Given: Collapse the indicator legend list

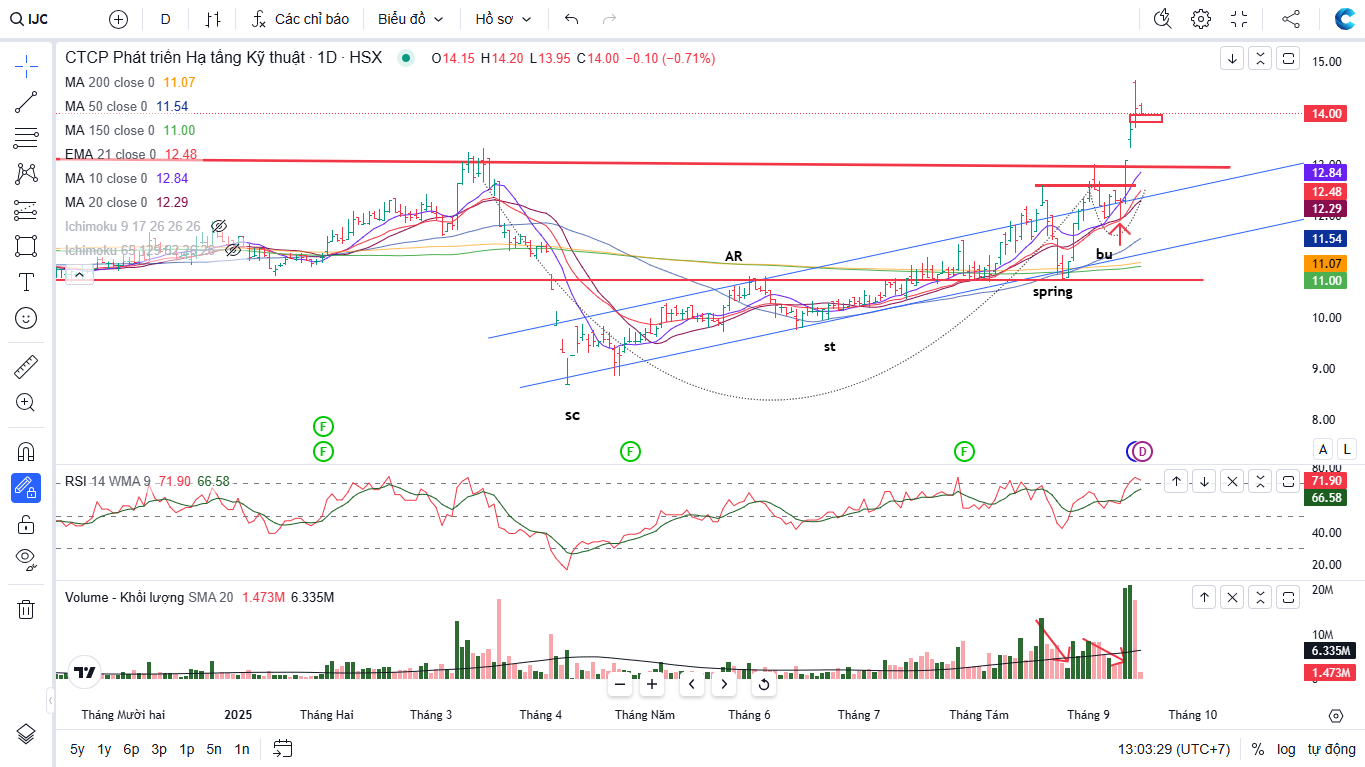Looking at the screenshot, I should pyautogui.click(x=78, y=275).
